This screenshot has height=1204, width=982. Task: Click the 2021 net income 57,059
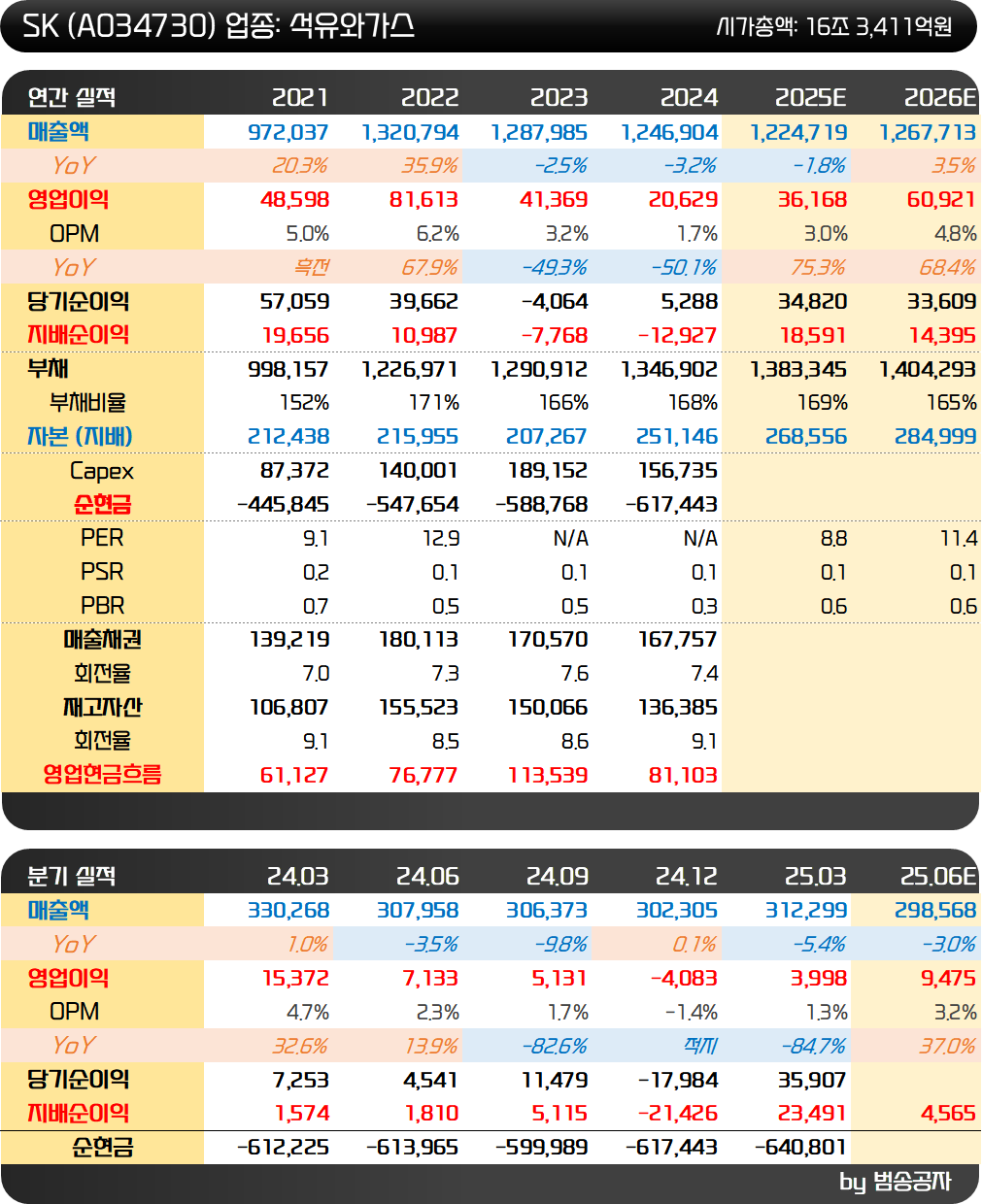(x=294, y=302)
